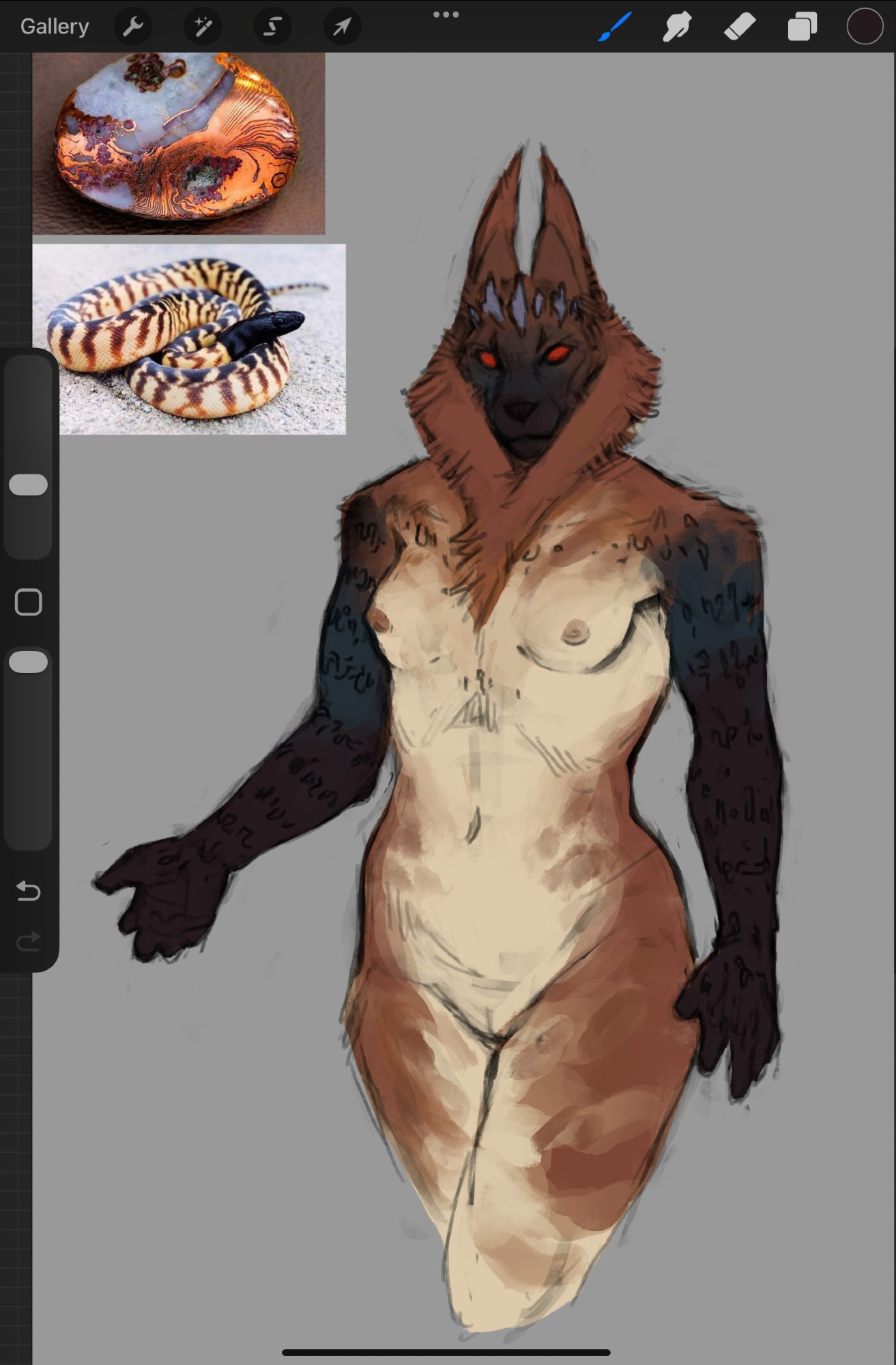Open the Adjustments magic wand menu
This screenshot has width=896, height=1365.
tap(203, 27)
